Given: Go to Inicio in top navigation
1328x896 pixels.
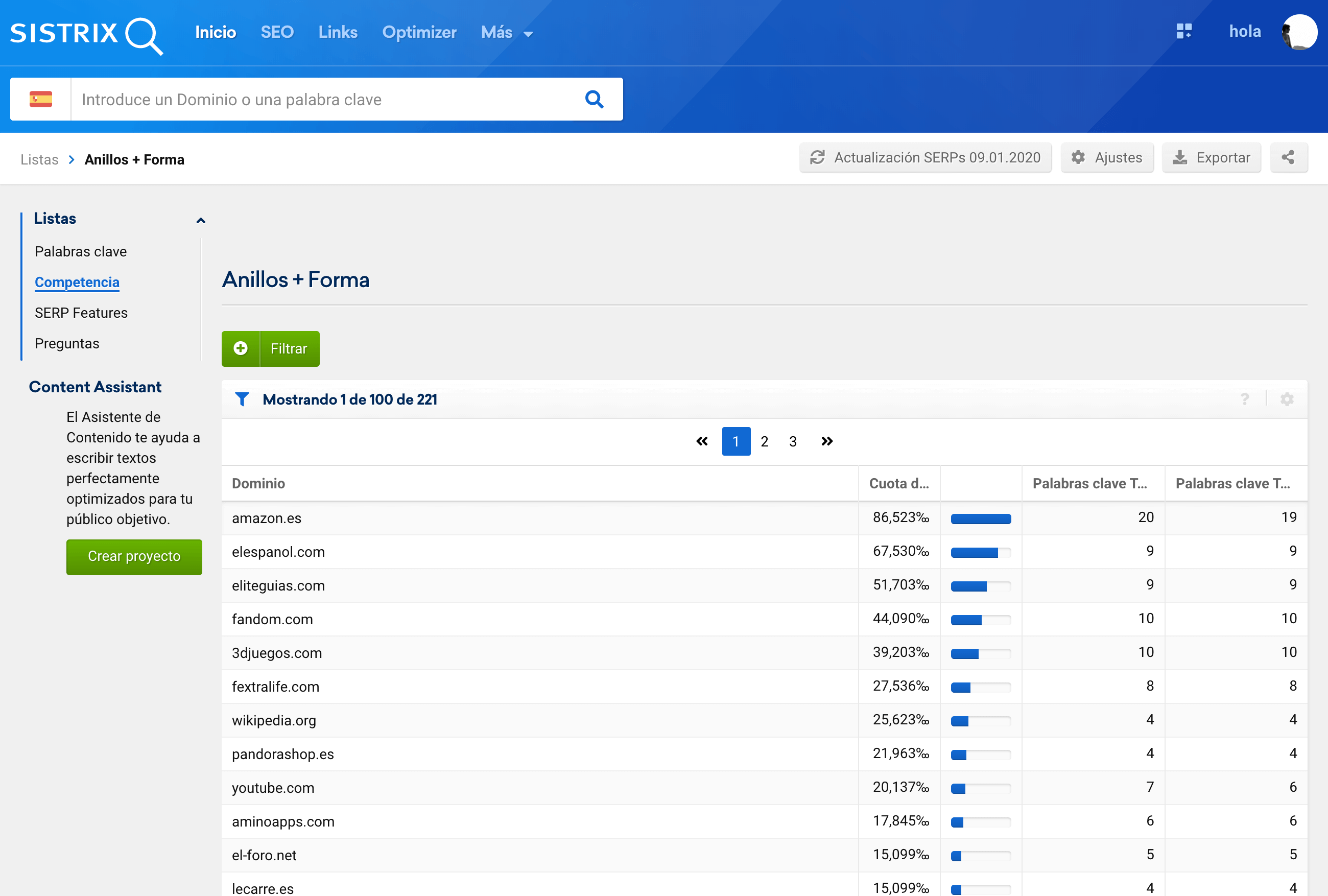Looking at the screenshot, I should (216, 33).
